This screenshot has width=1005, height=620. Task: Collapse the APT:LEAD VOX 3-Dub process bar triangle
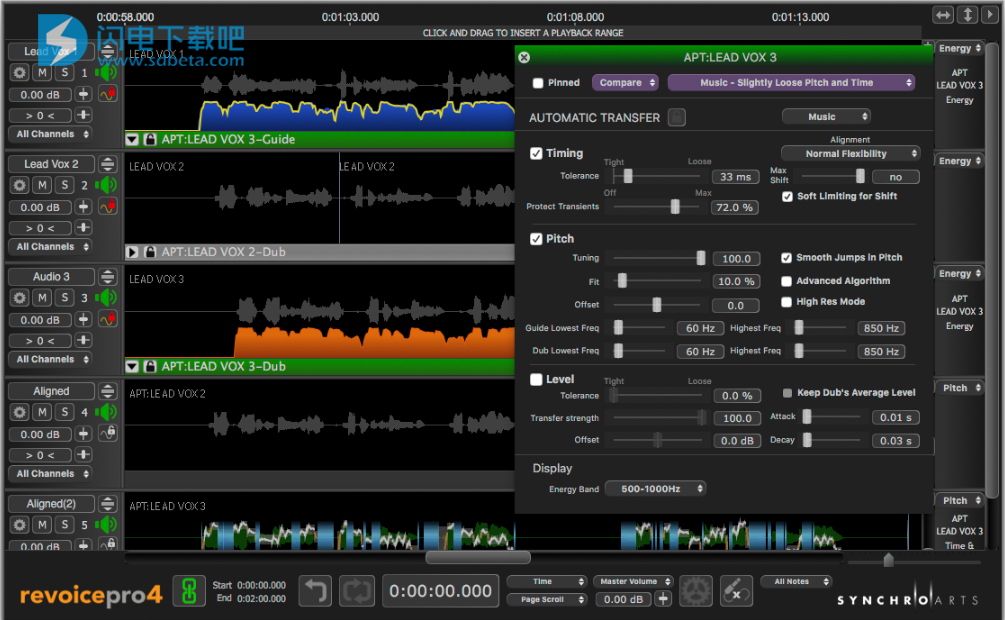(x=132, y=366)
